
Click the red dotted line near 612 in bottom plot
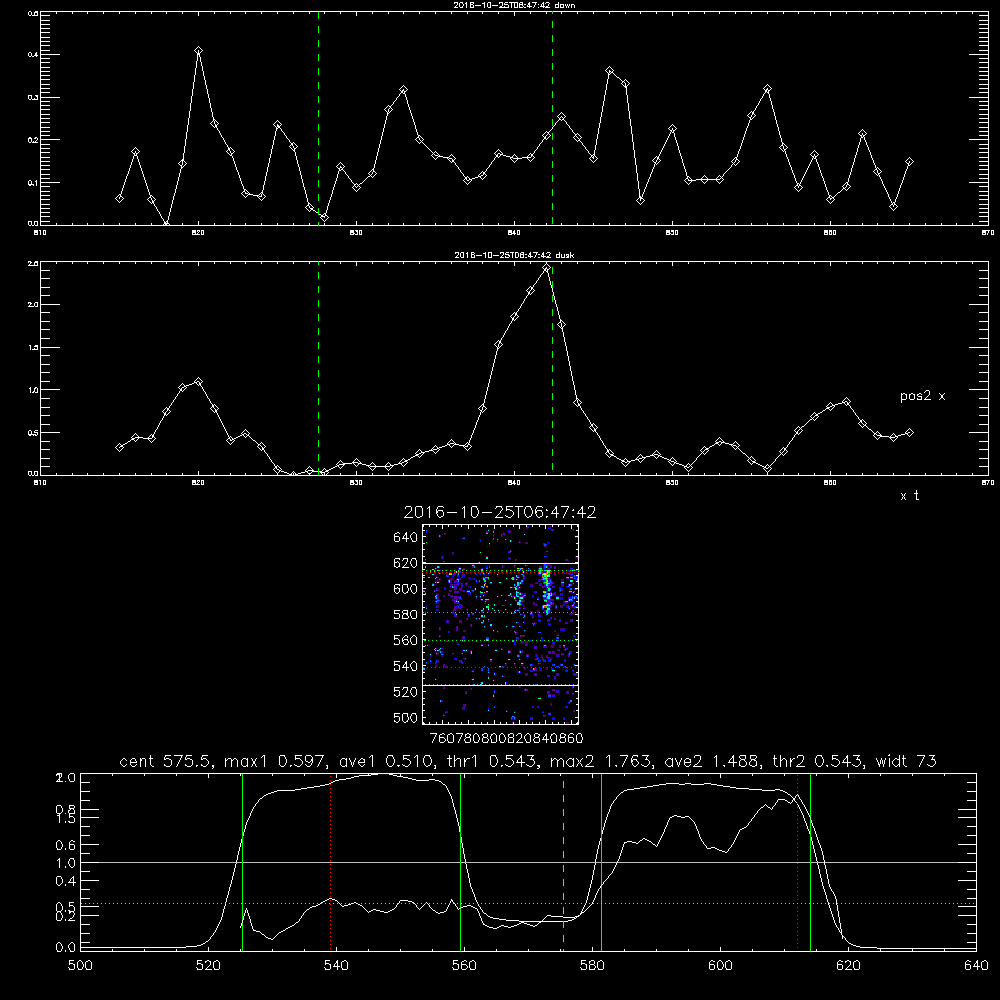[797, 862]
